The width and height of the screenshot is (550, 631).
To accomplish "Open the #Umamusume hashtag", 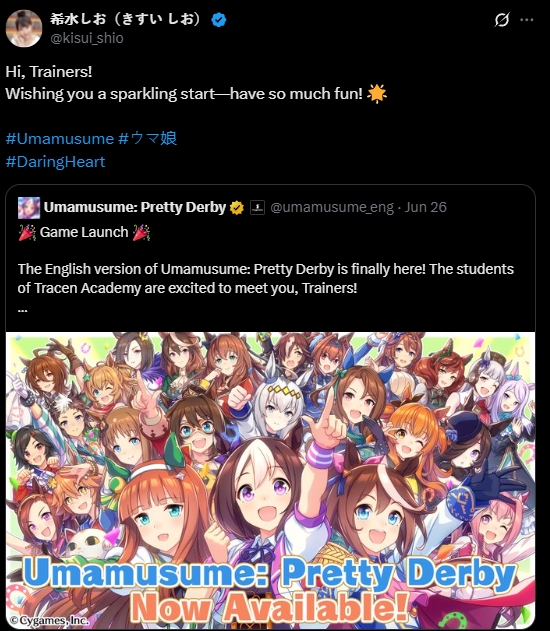I will (60, 139).
